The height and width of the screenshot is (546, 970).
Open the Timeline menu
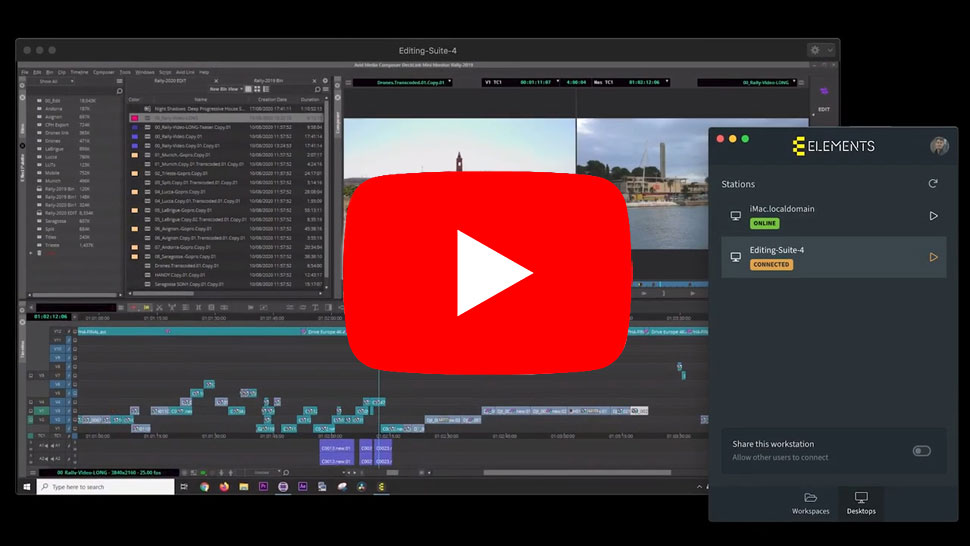78,72
